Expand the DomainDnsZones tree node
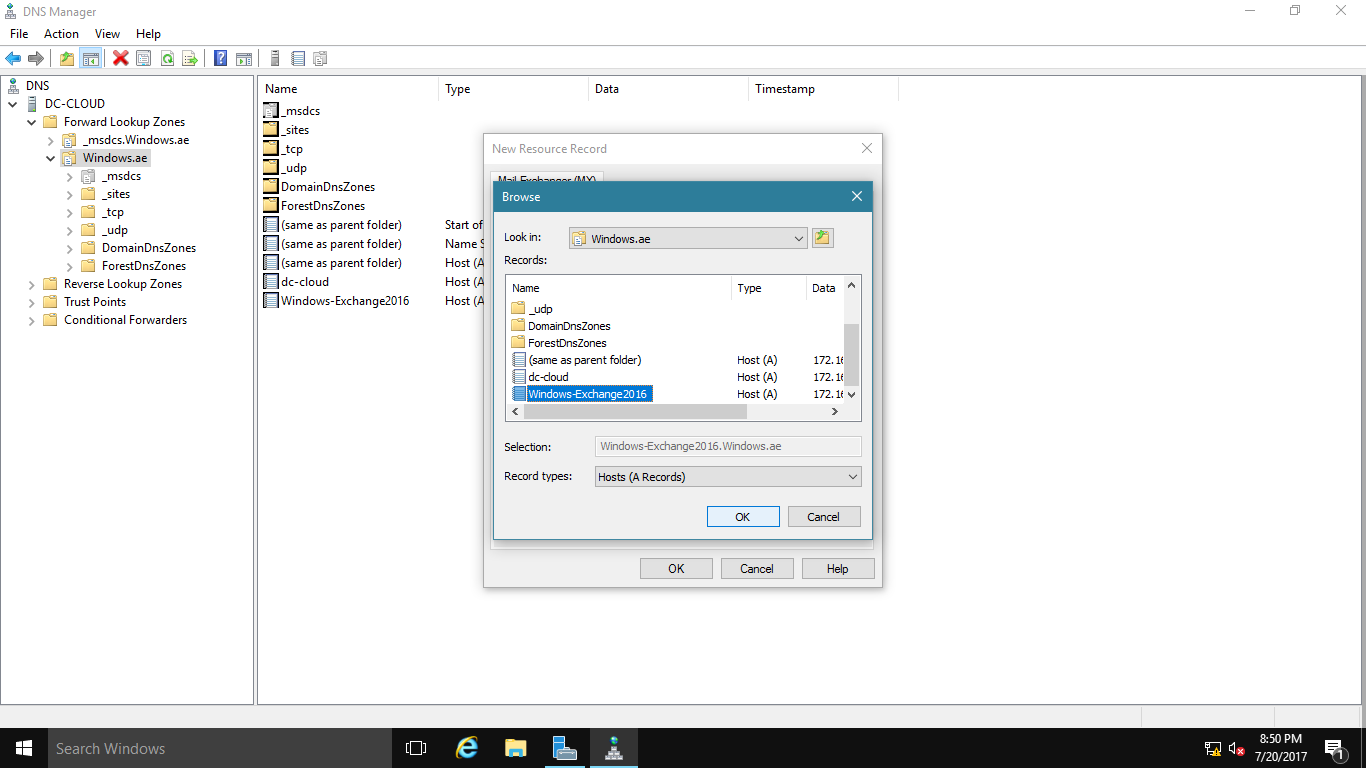 [x=70, y=248]
